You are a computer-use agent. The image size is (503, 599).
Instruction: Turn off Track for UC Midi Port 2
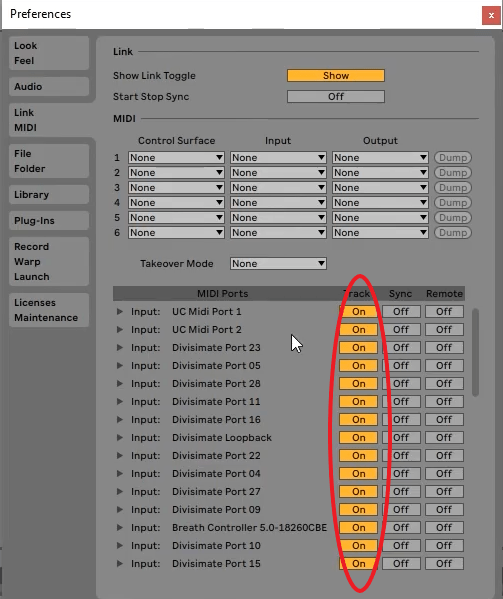[x=358, y=330]
